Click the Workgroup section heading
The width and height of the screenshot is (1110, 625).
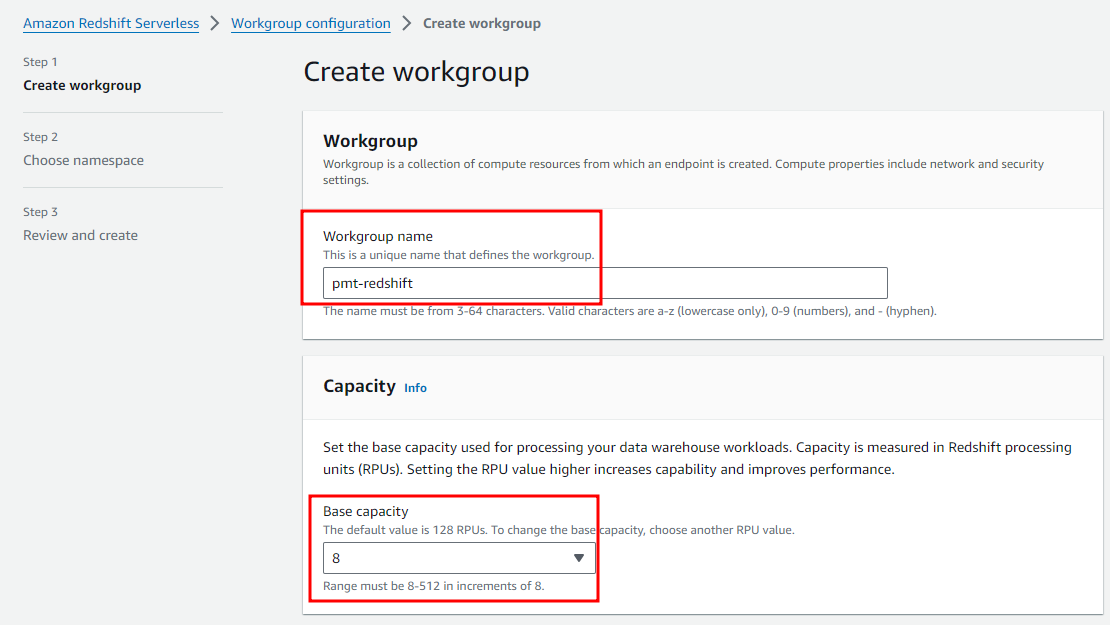370,141
